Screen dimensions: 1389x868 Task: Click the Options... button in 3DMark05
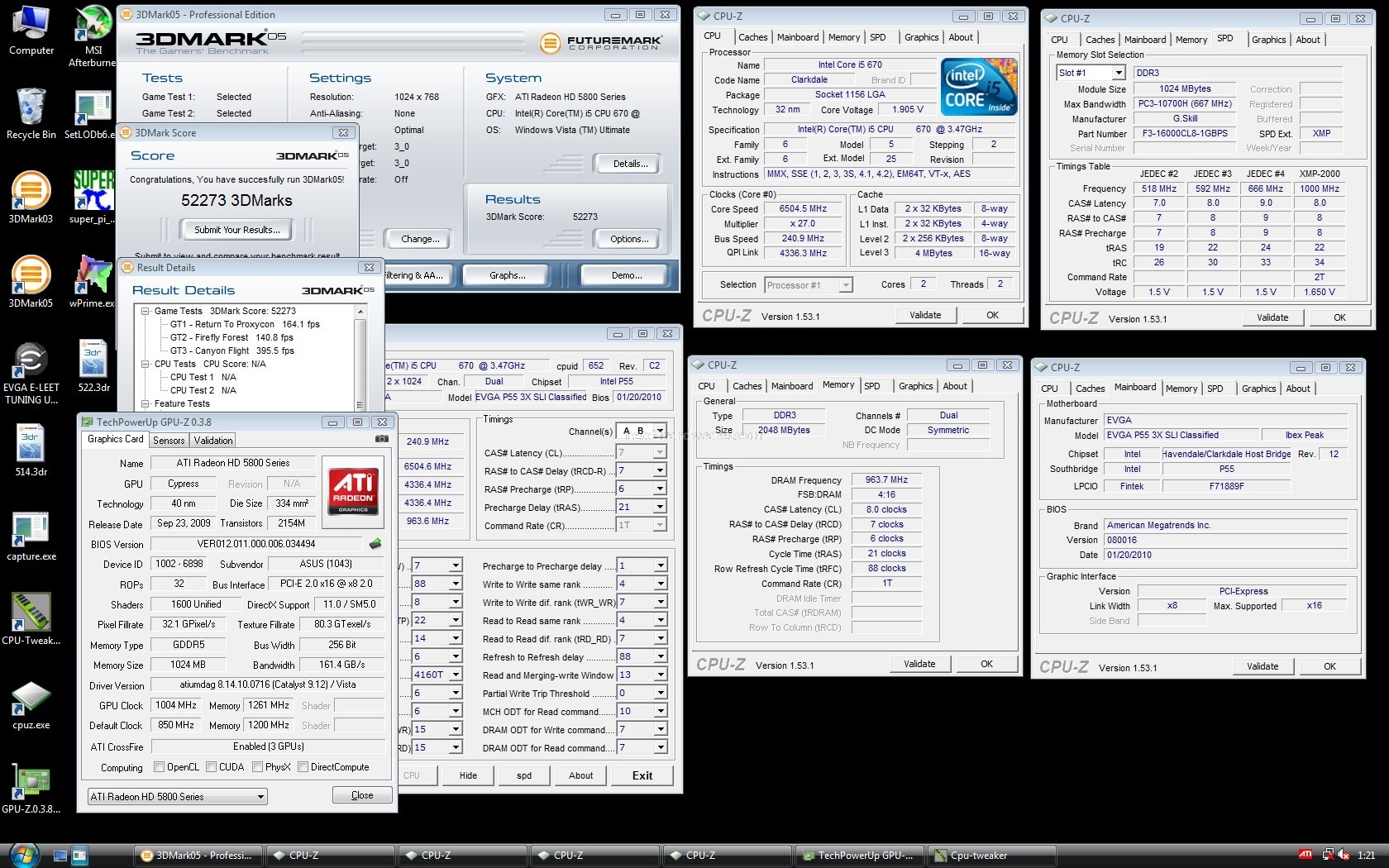[630, 239]
